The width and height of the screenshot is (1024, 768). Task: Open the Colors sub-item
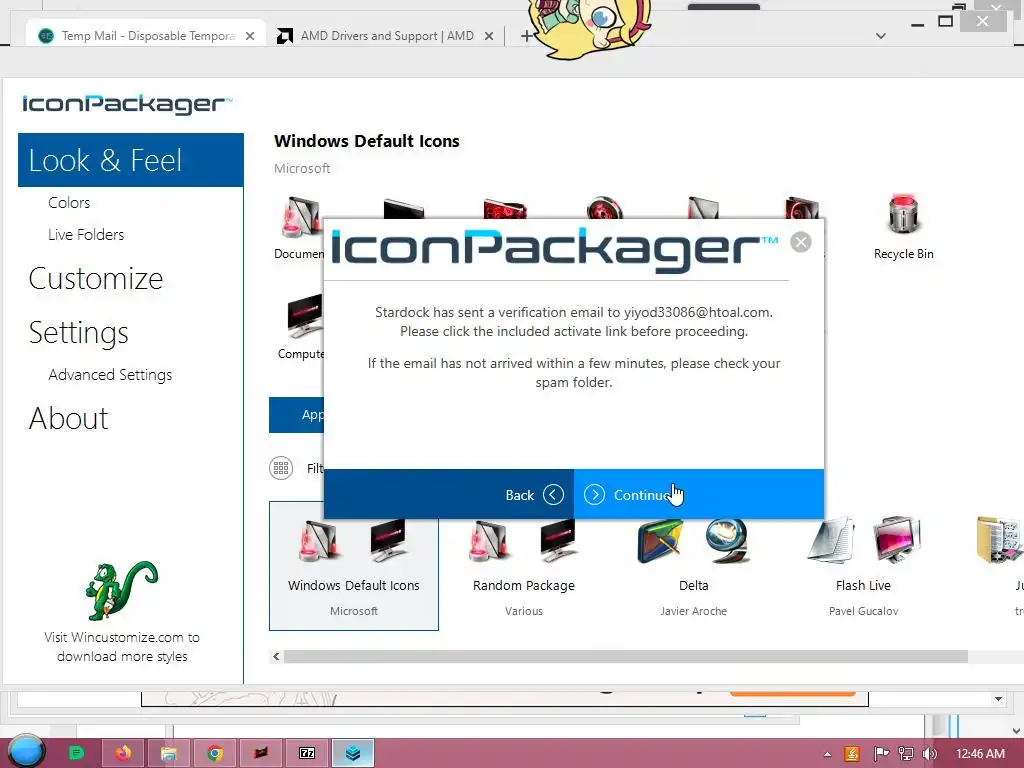69,202
